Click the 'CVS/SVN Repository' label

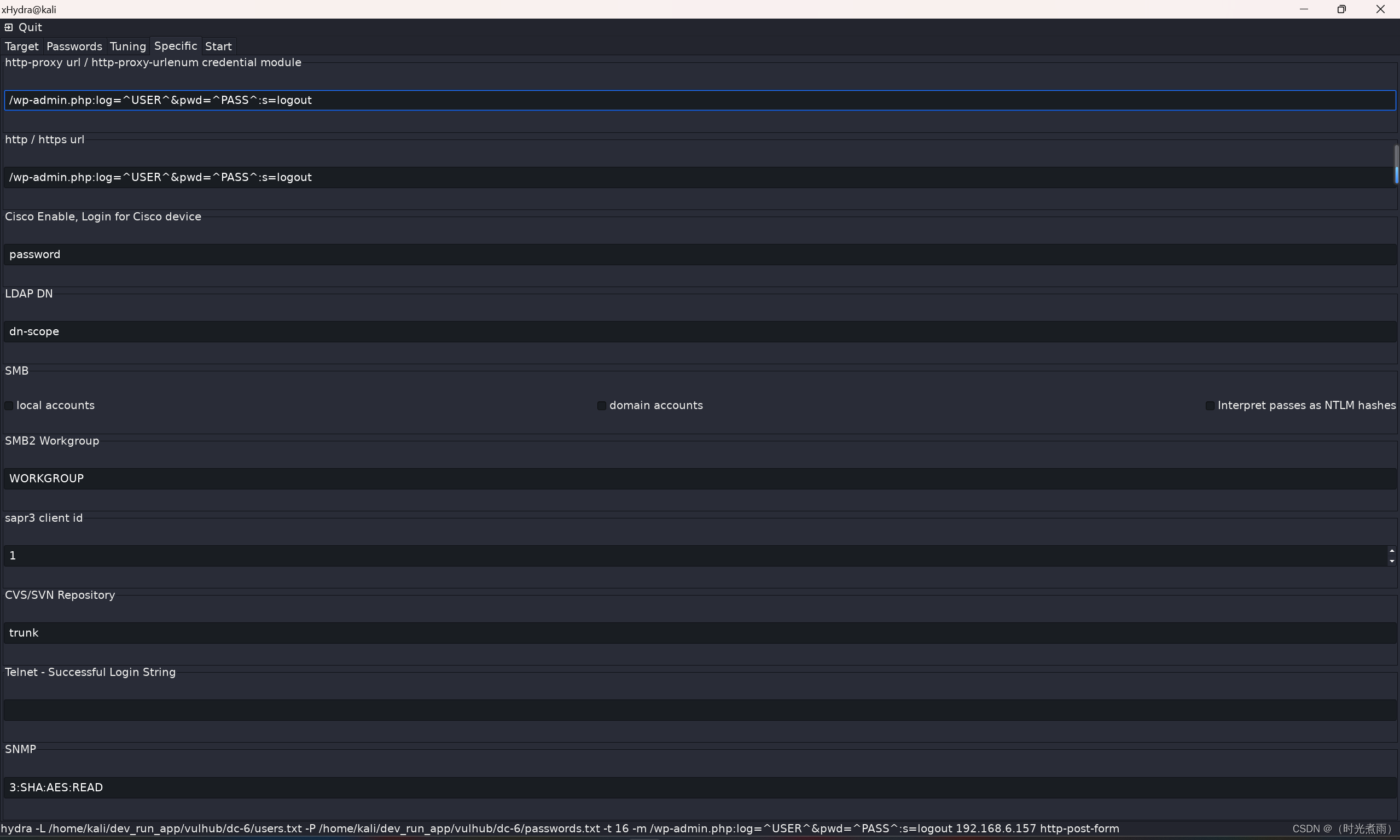coord(60,595)
